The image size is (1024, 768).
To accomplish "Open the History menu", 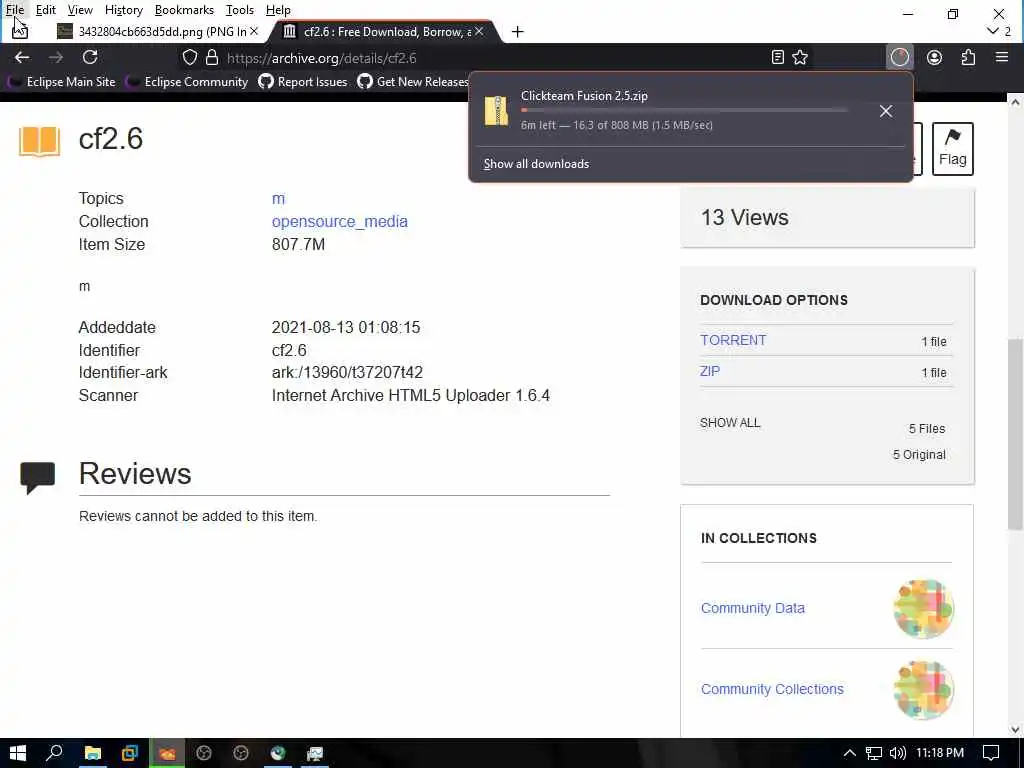I will click(x=123, y=10).
